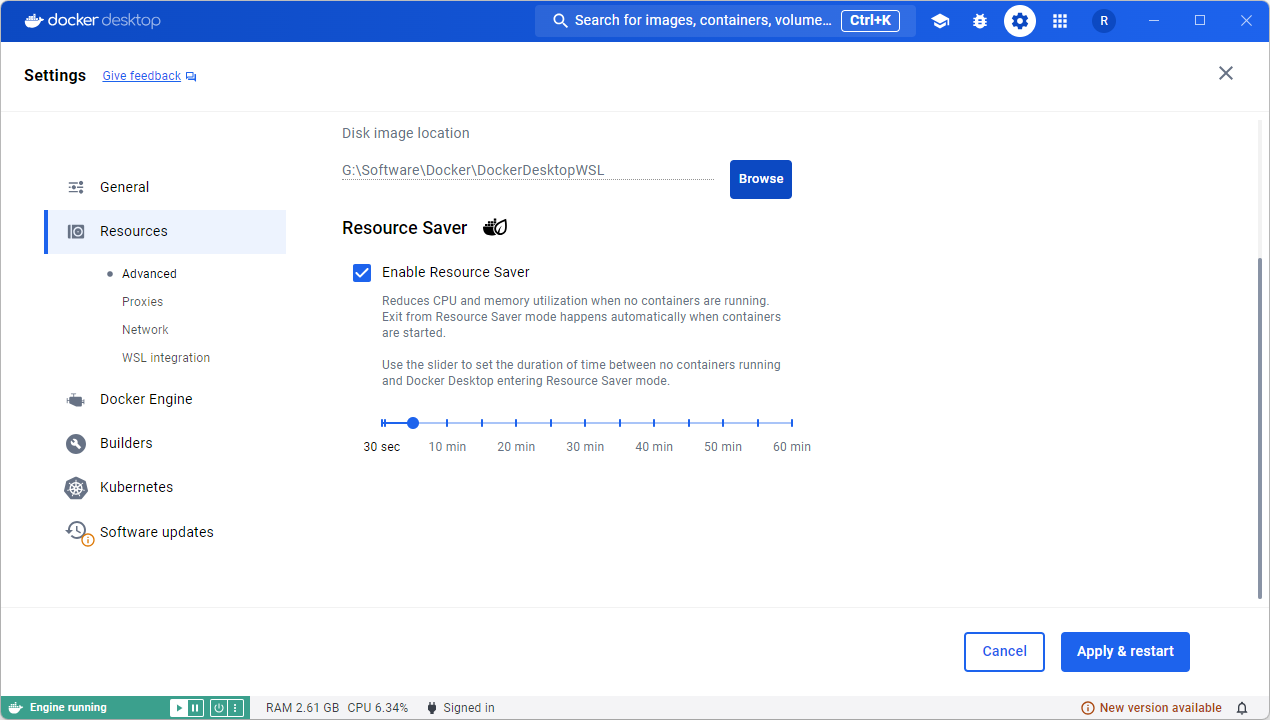Click the Docker Engine whale icon

76,400
